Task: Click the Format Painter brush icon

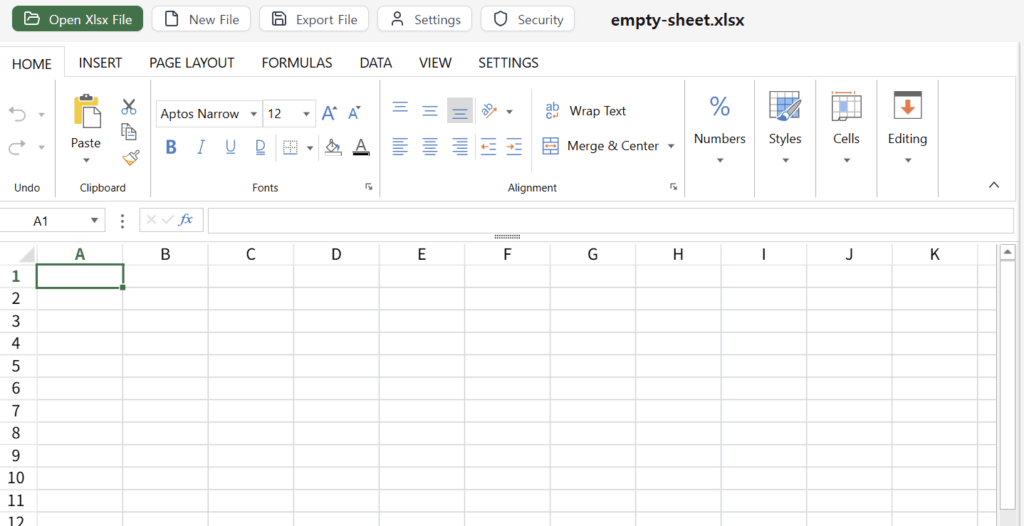Action: tap(130, 158)
